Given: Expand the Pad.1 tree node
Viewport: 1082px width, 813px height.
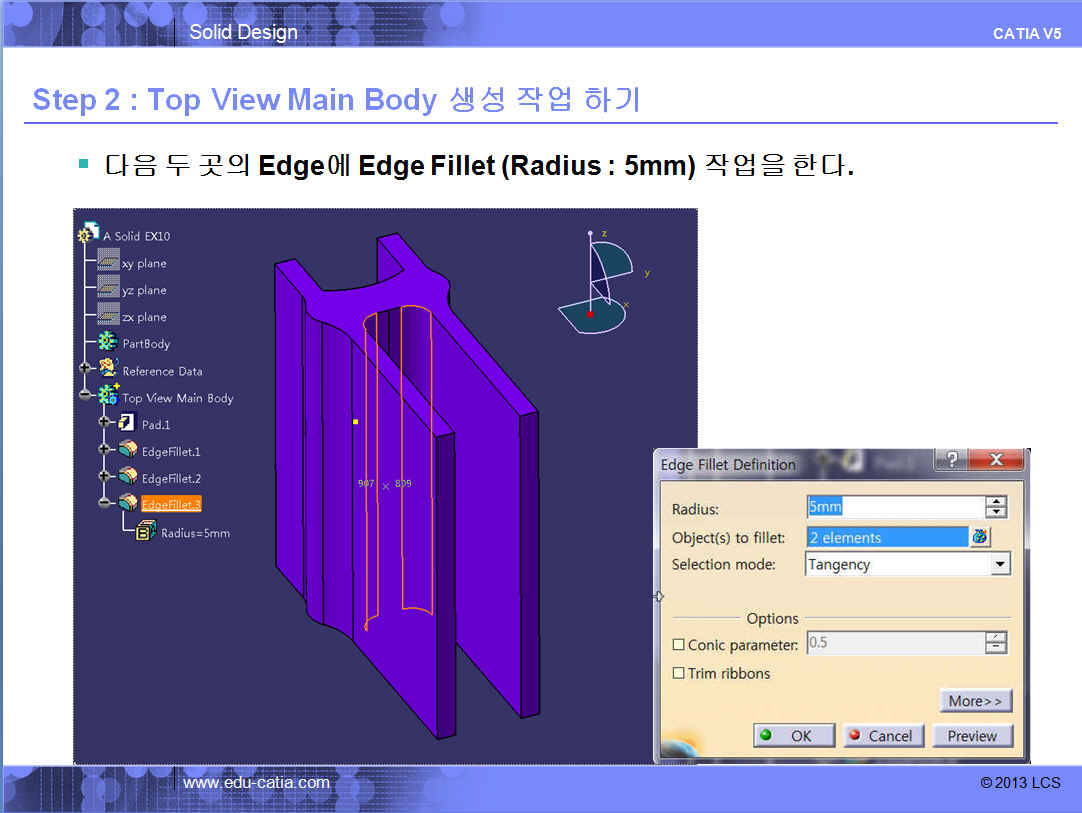Looking at the screenshot, I should pyautogui.click(x=104, y=422).
